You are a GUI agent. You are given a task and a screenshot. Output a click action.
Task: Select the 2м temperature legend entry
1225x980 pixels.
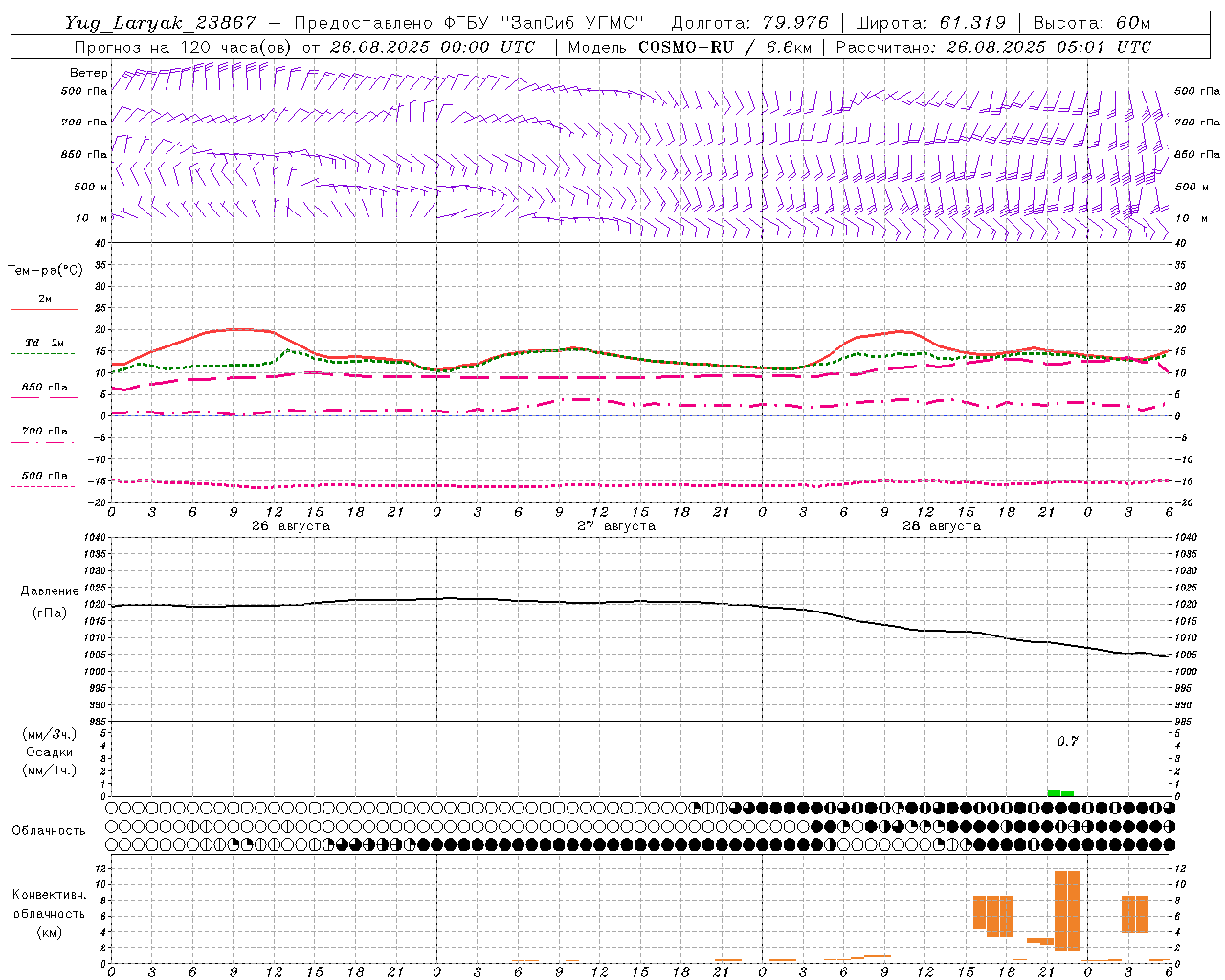click(45, 300)
